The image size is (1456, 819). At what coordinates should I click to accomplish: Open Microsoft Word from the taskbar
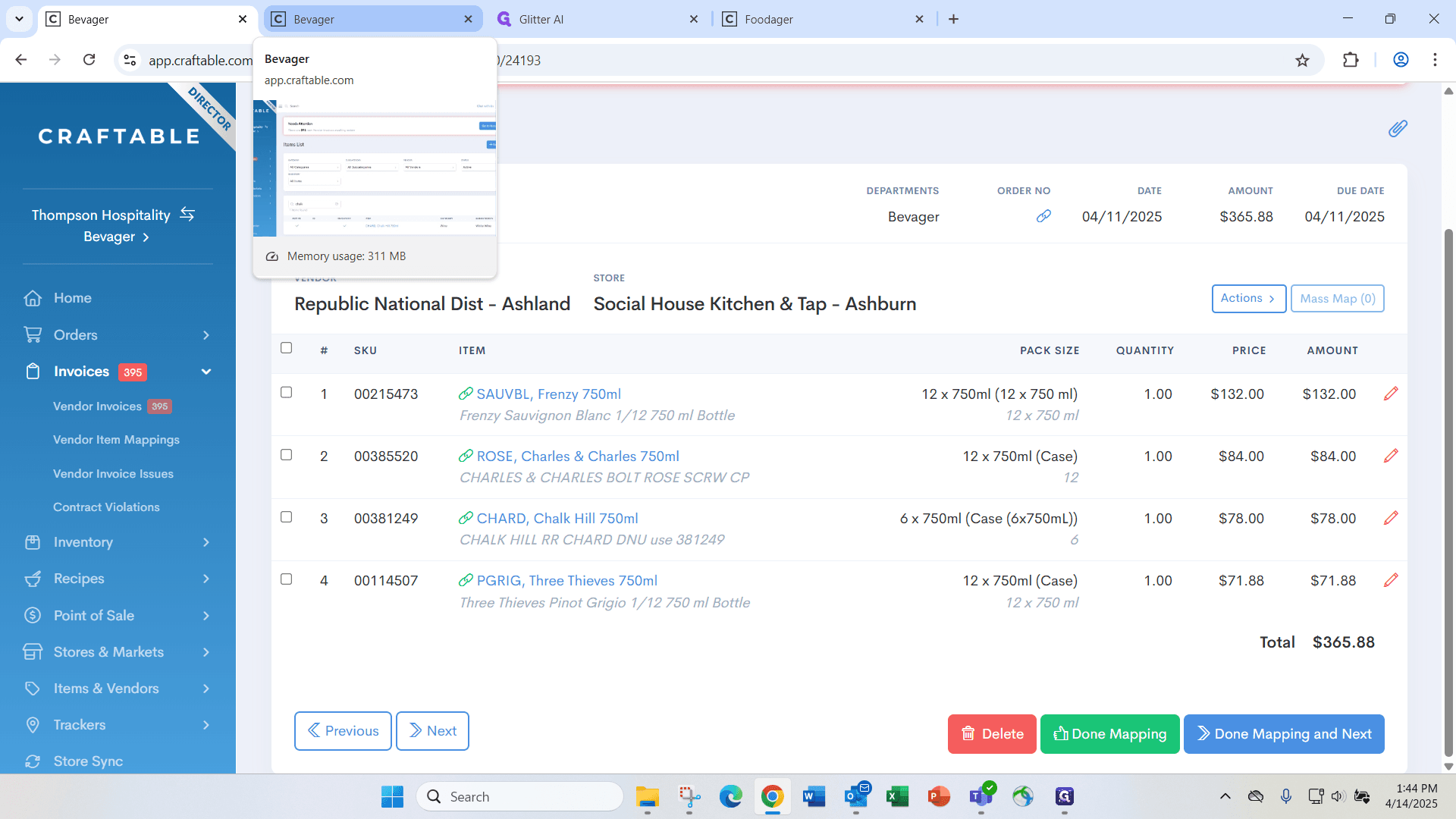point(814,796)
